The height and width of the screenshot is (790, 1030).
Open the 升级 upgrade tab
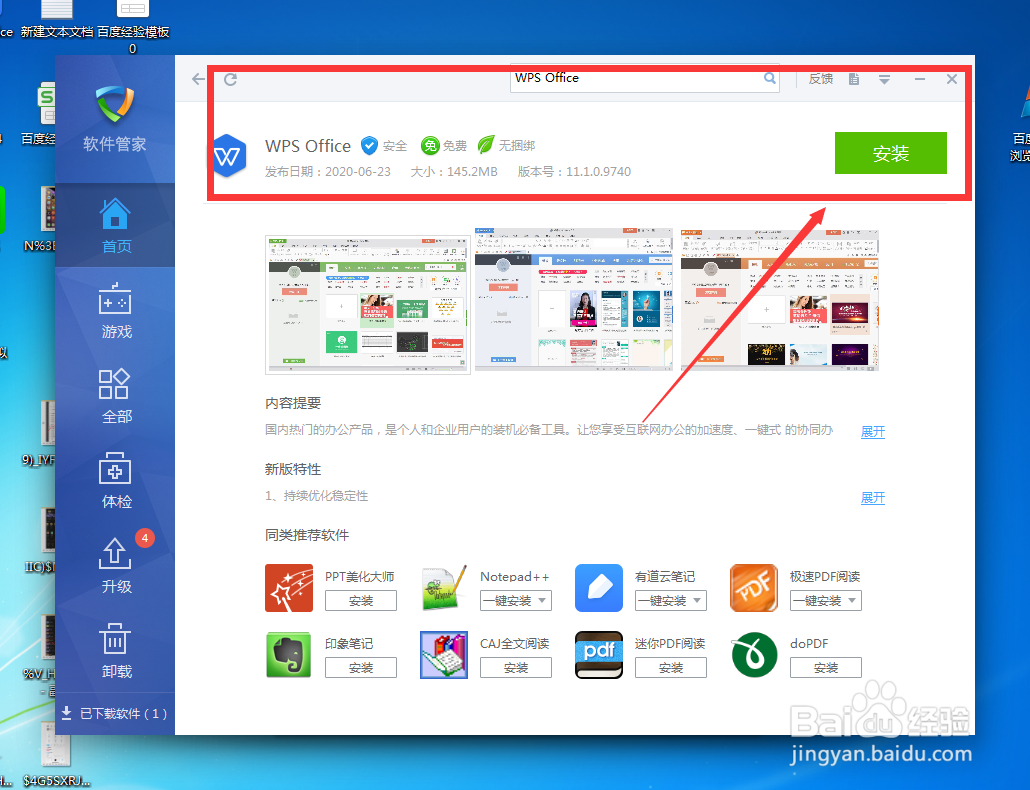[x=116, y=565]
